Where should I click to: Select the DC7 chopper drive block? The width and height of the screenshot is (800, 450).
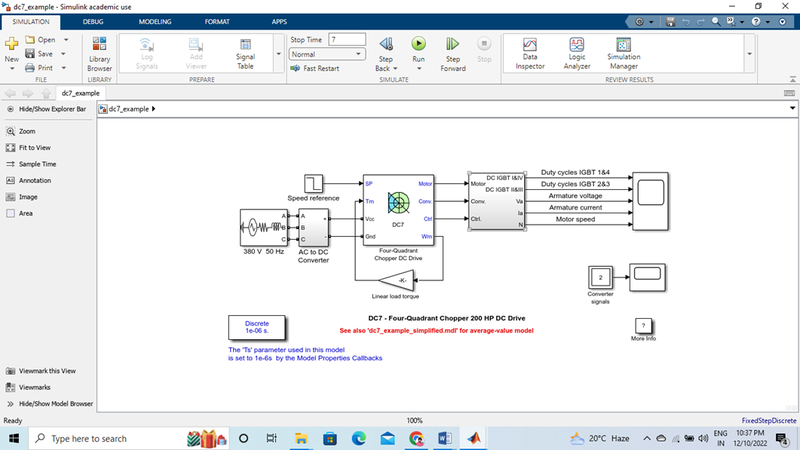pos(398,210)
